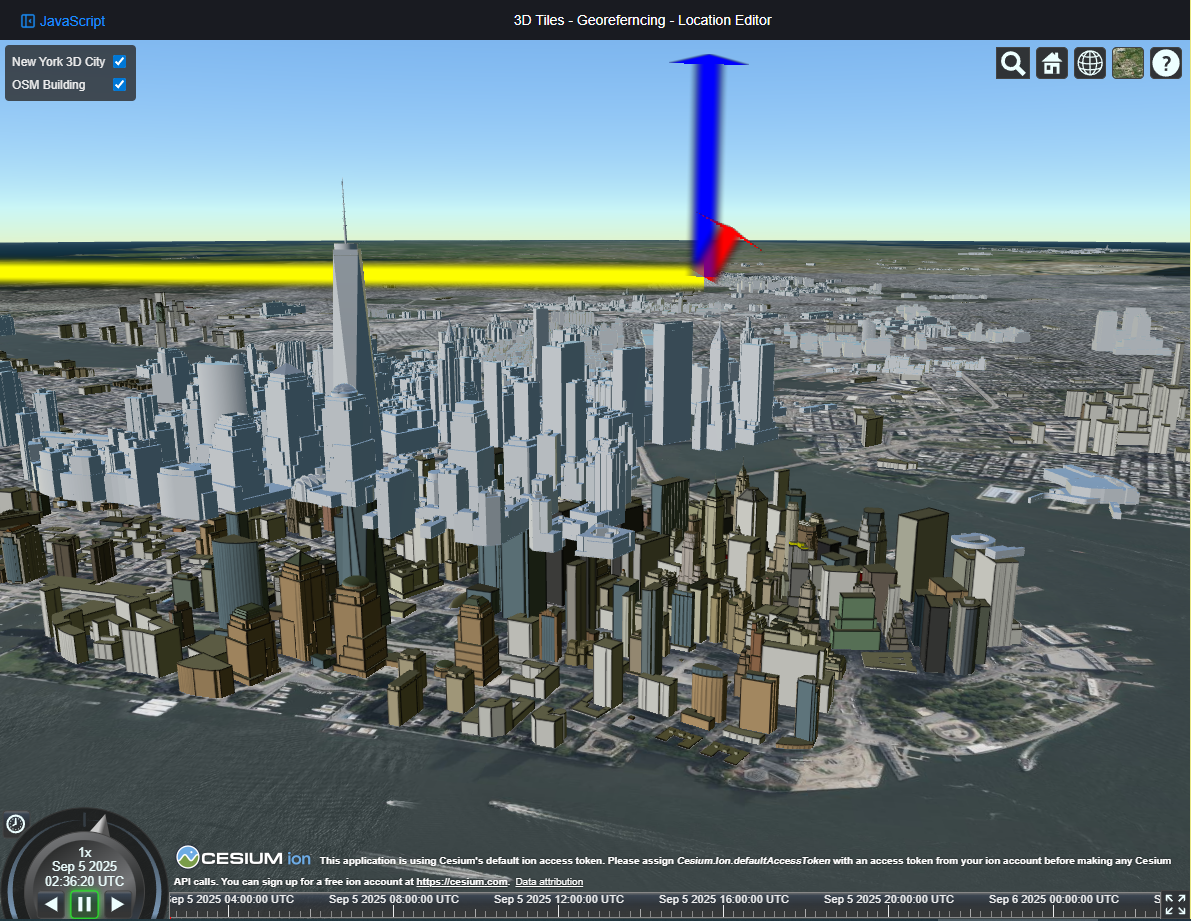
Task: Toggle the OSM Building checkbox
Action: click(x=119, y=84)
